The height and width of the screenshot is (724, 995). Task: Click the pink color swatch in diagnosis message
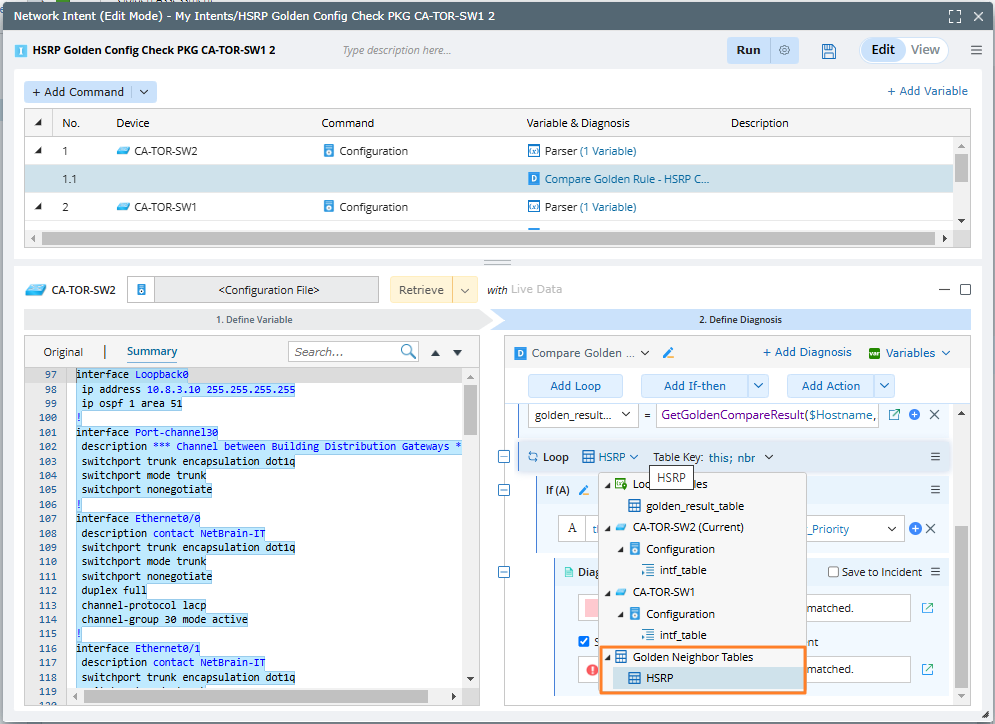pyautogui.click(x=592, y=608)
